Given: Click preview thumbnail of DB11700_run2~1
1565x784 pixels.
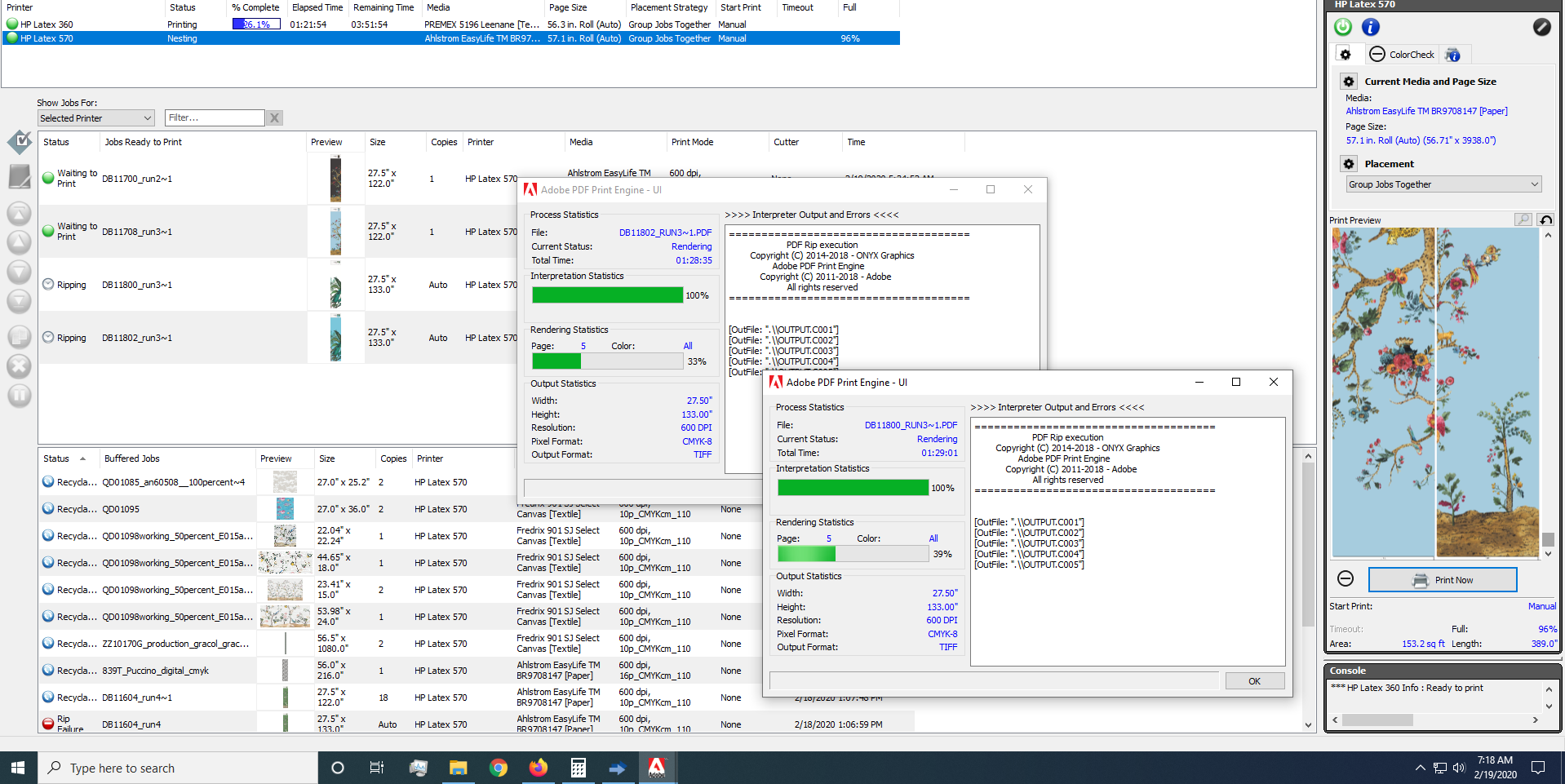Looking at the screenshot, I should click(335, 179).
